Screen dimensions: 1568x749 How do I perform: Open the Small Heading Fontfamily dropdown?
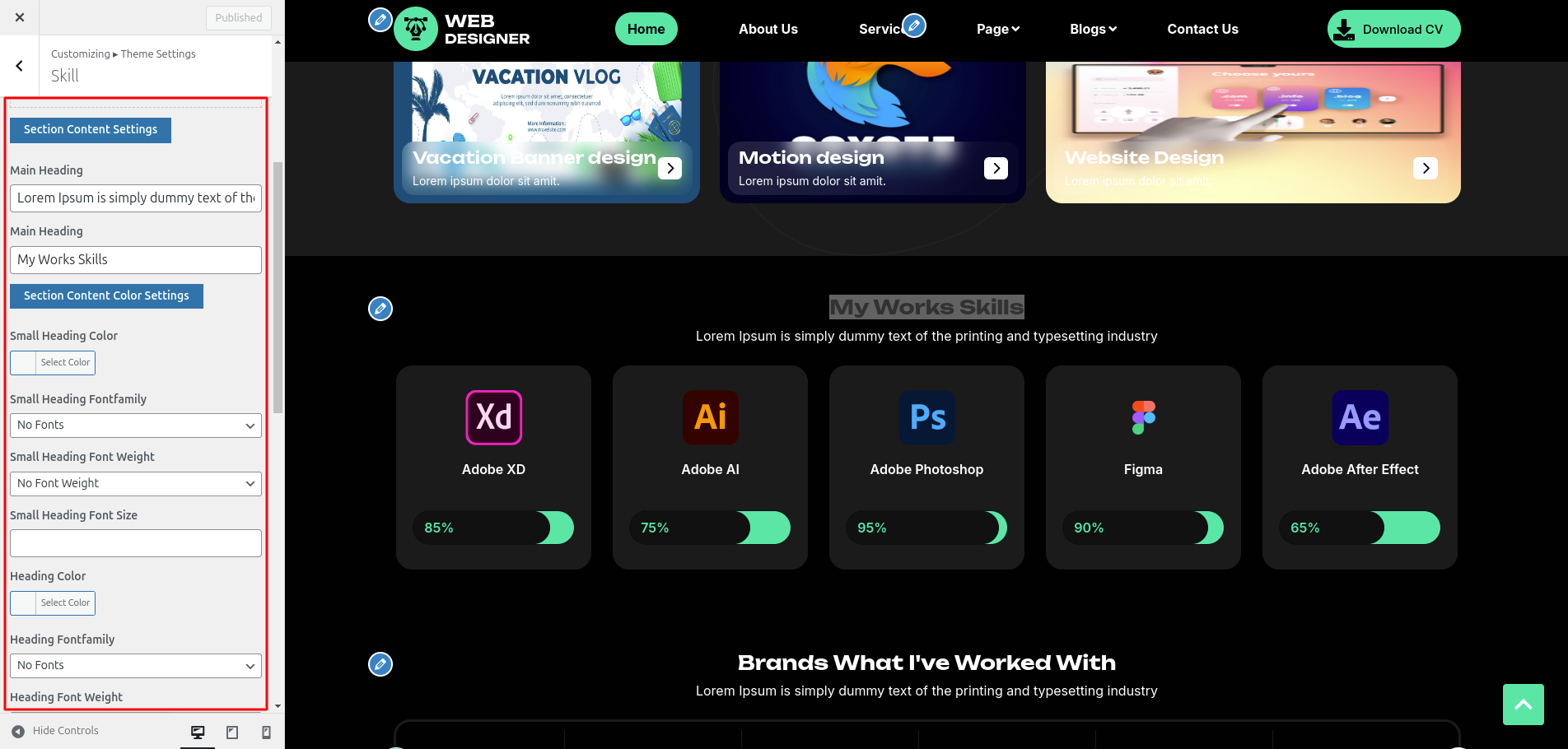136,426
